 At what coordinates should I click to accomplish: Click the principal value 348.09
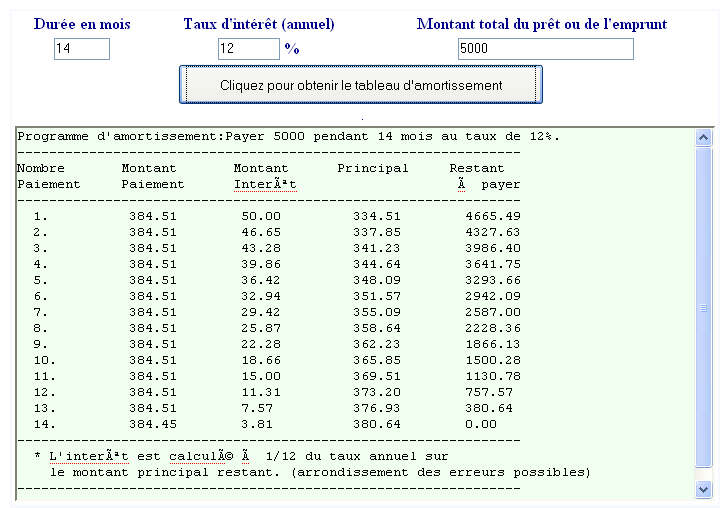377,280
